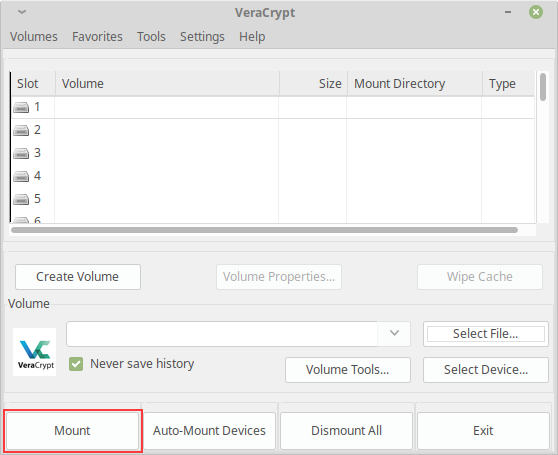The width and height of the screenshot is (558, 455).
Task: Click Select File button
Action: (485, 334)
